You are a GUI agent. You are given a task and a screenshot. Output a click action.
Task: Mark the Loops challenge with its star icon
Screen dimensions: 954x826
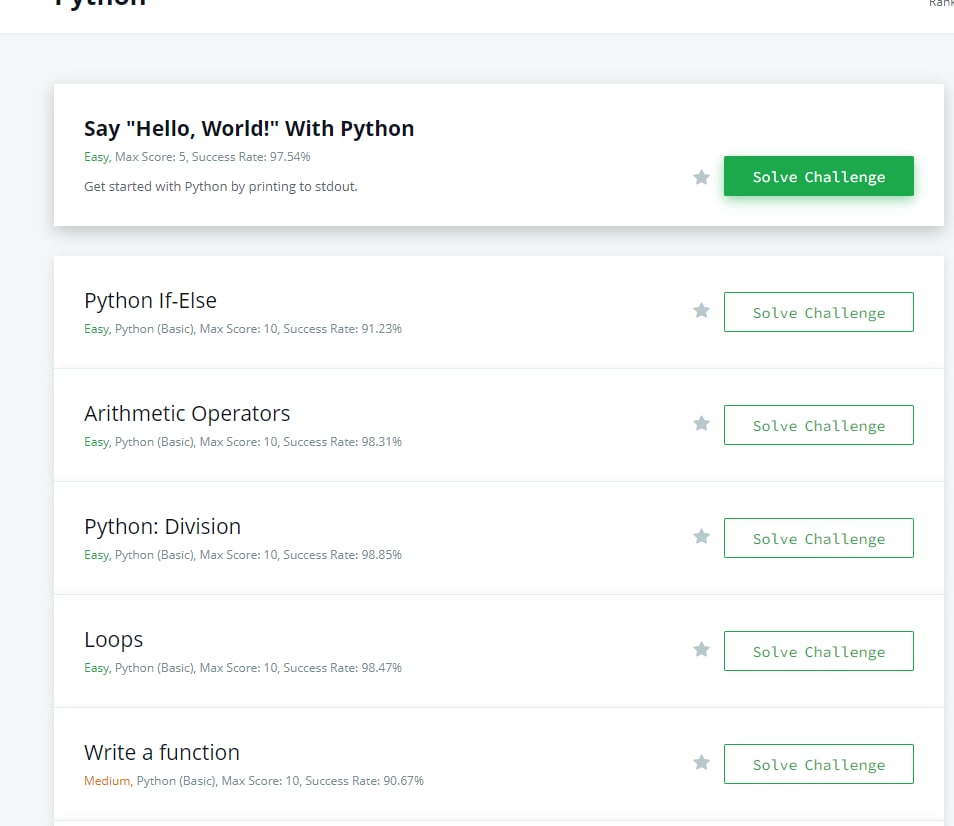point(702,650)
